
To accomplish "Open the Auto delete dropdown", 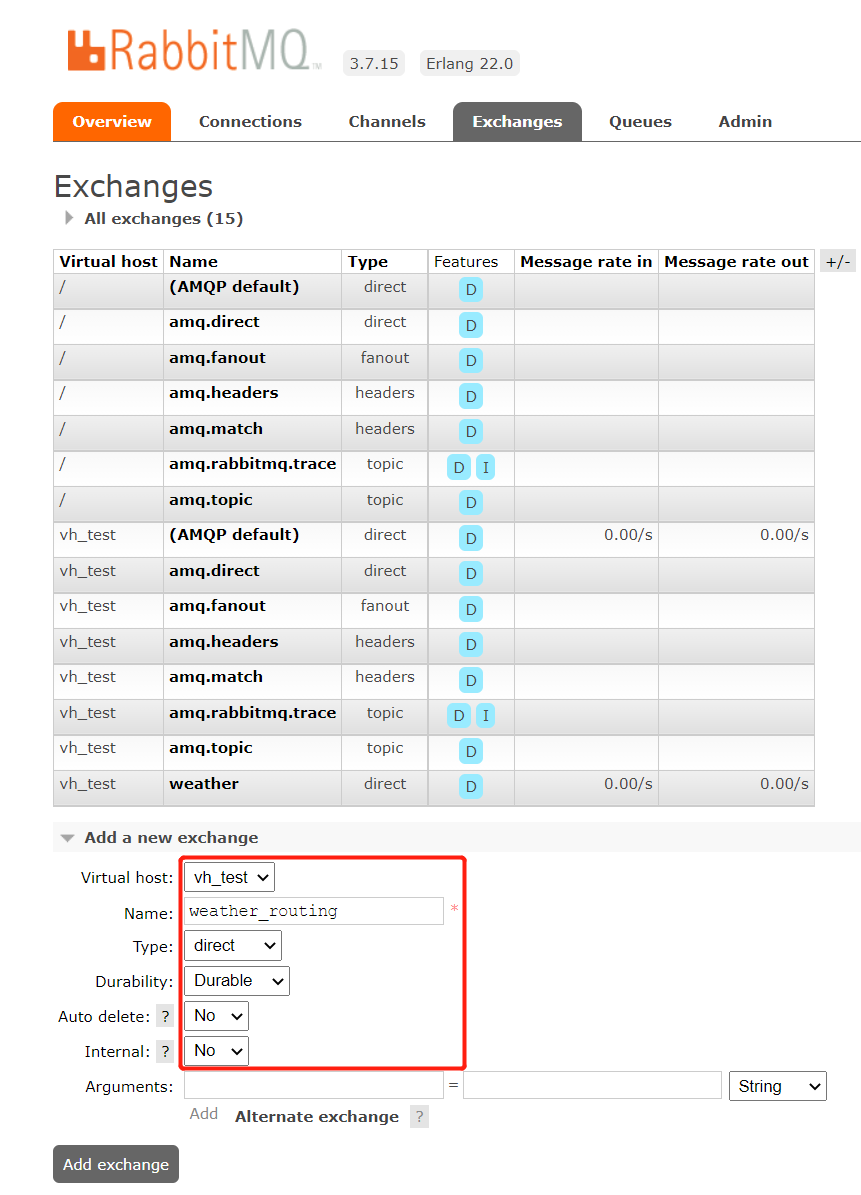I will tap(216, 1016).
